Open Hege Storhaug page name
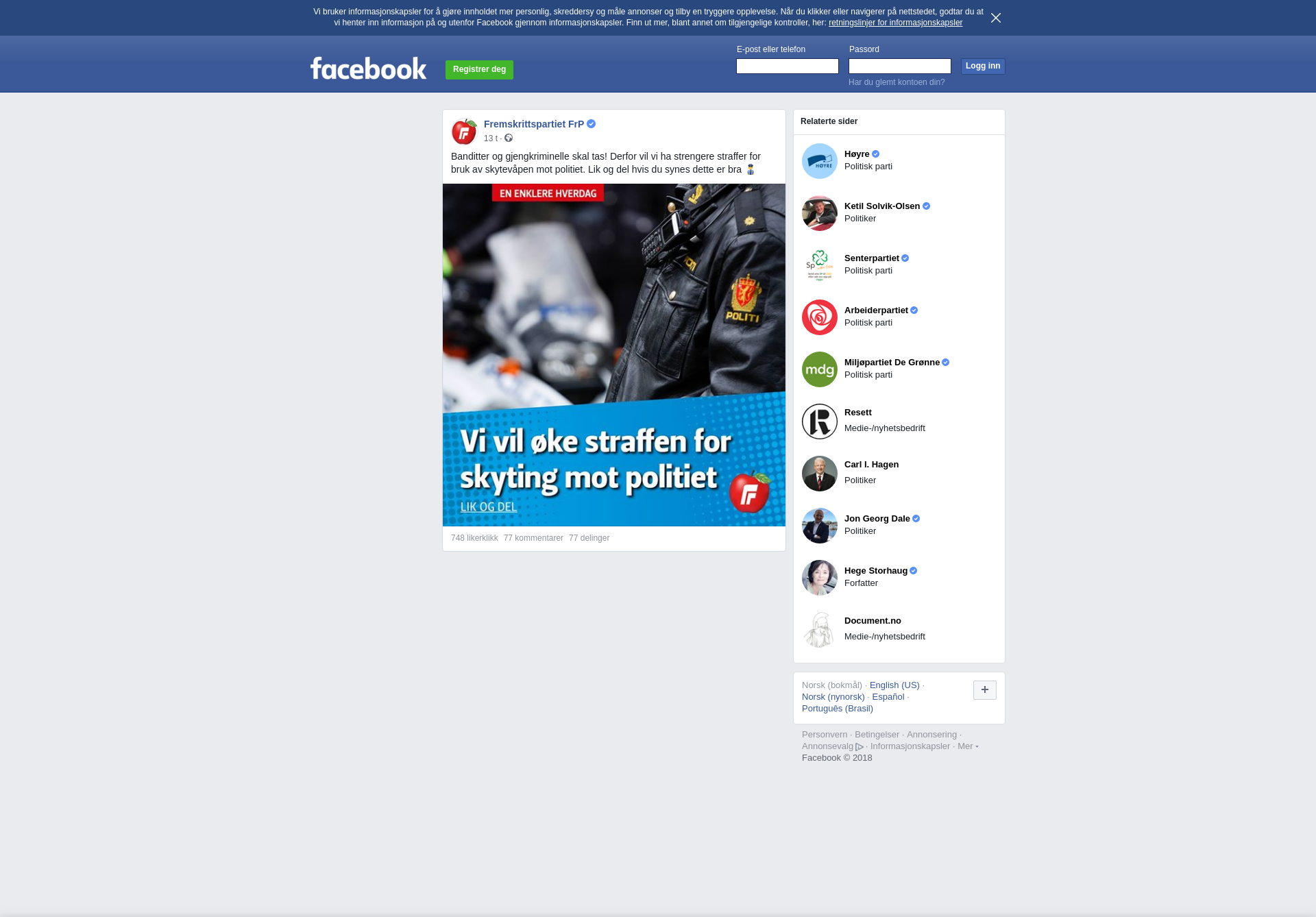Image resolution: width=1316 pixels, height=917 pixels. point(876,571)
